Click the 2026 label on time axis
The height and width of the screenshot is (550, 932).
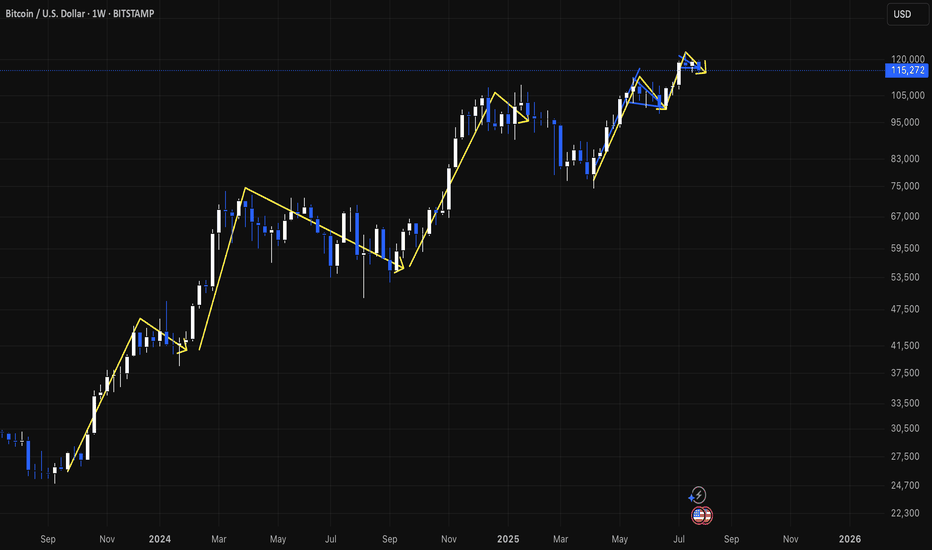pyautogui.click(x=849, y=539)
